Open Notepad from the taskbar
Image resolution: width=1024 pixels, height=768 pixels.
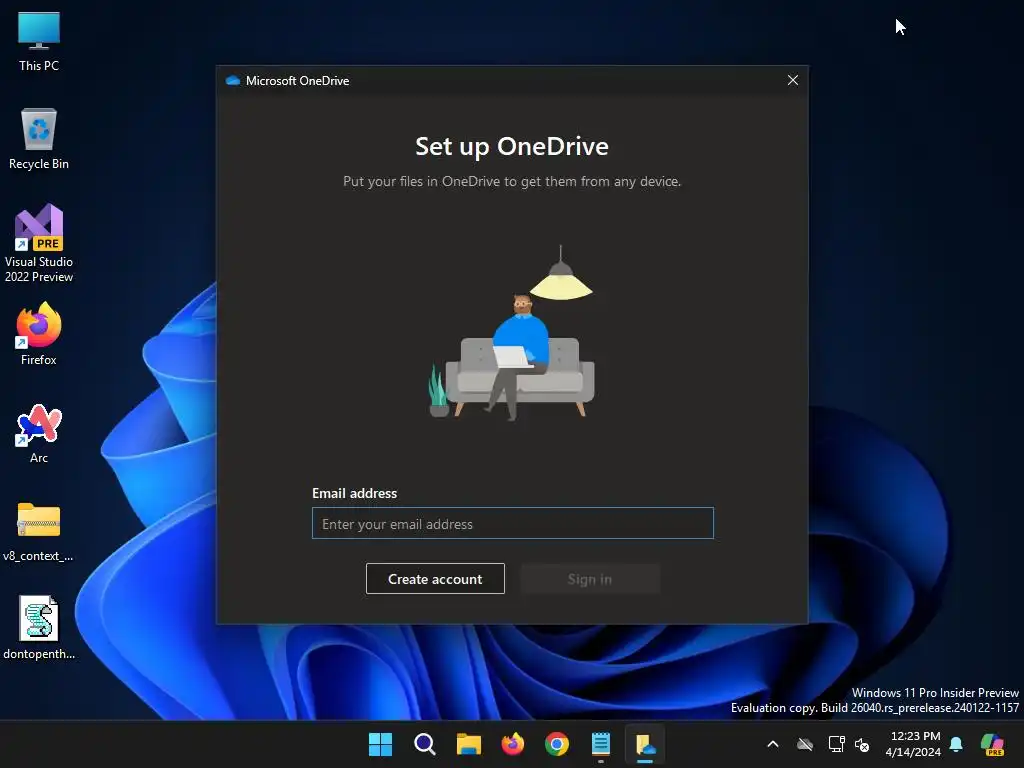tap(601, 744)
